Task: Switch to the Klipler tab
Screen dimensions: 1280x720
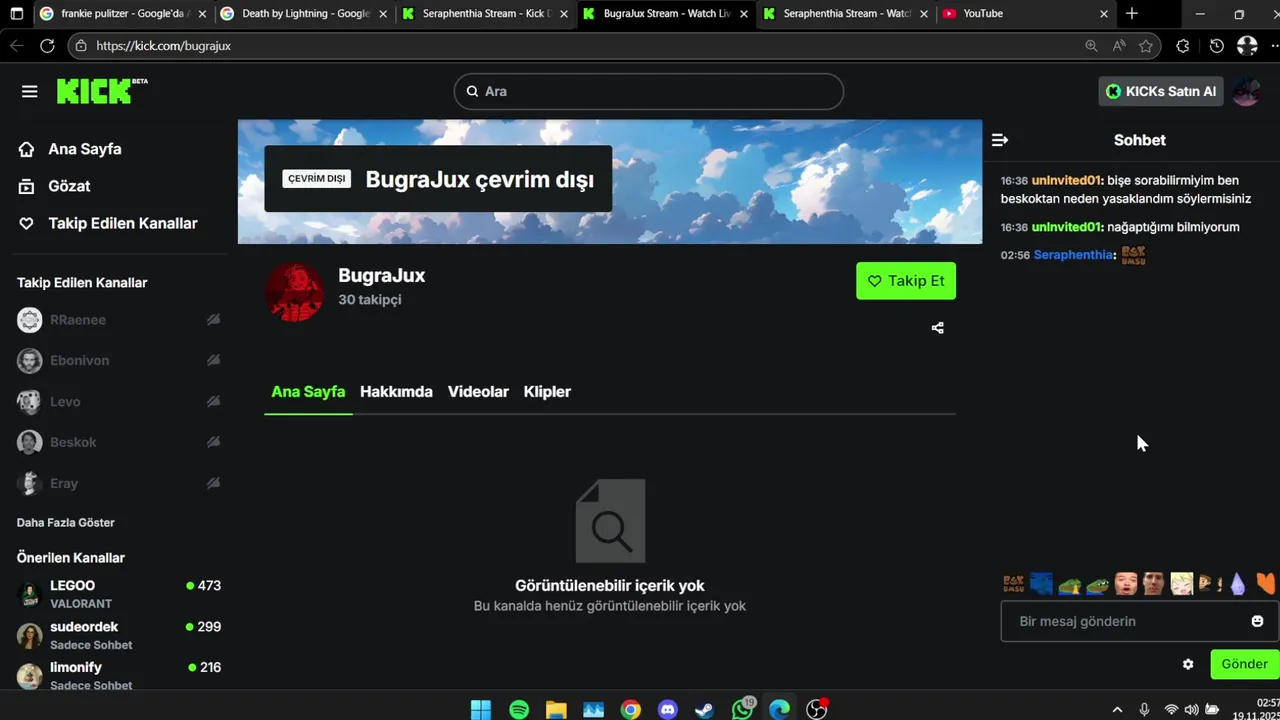Action: [547, 392]
